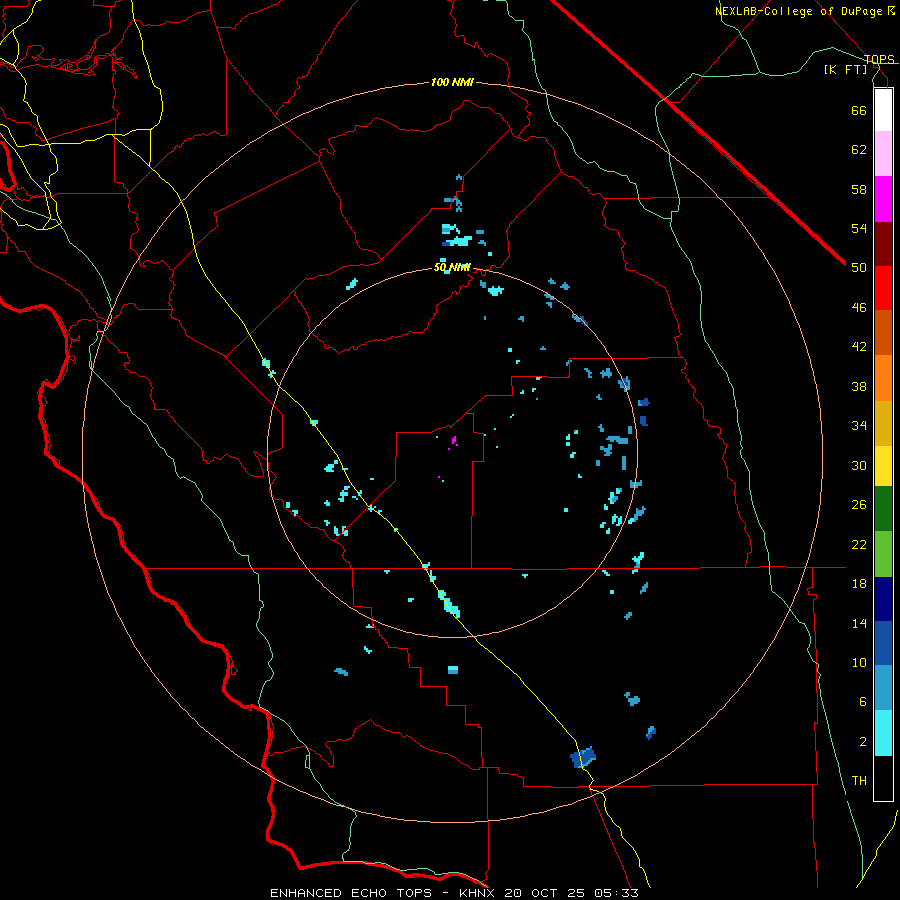This screenshot has height=900, width=900.
Task: Click the 50 legend value
Action: [x=859, y=268]
